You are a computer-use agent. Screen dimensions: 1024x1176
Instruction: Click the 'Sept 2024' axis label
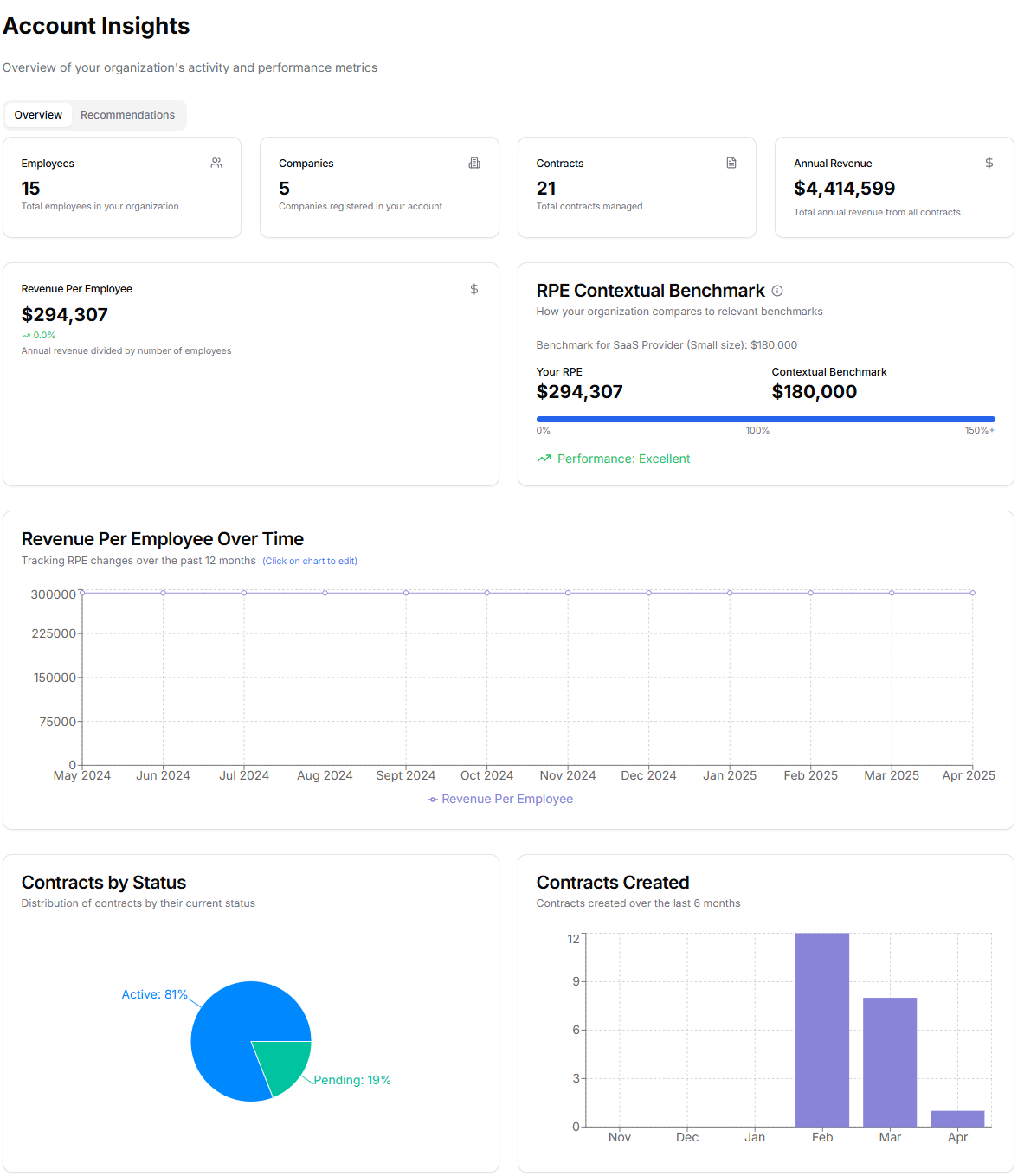[x=406, y=776]
